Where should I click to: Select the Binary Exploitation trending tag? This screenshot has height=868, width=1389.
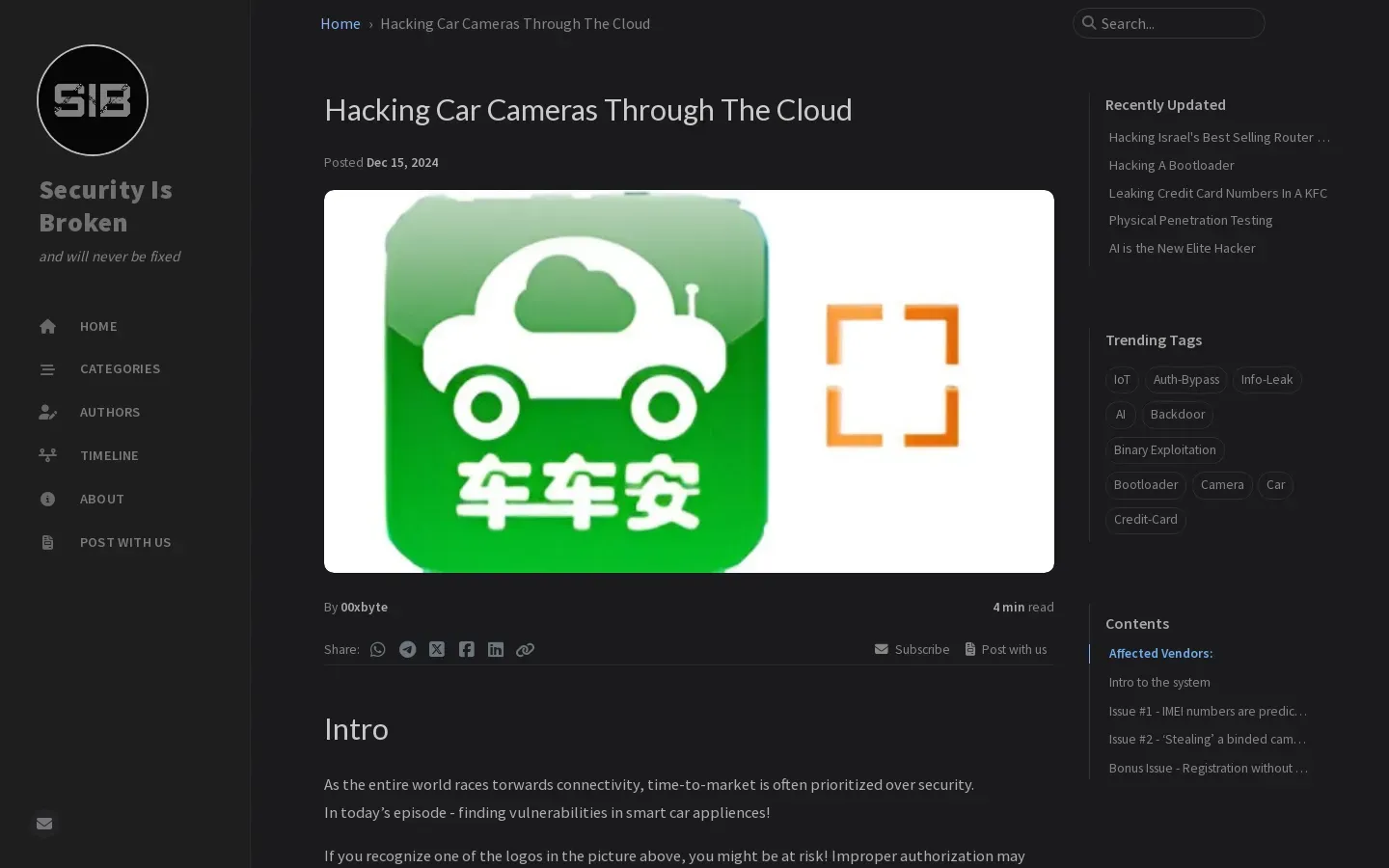(1164, 450)
